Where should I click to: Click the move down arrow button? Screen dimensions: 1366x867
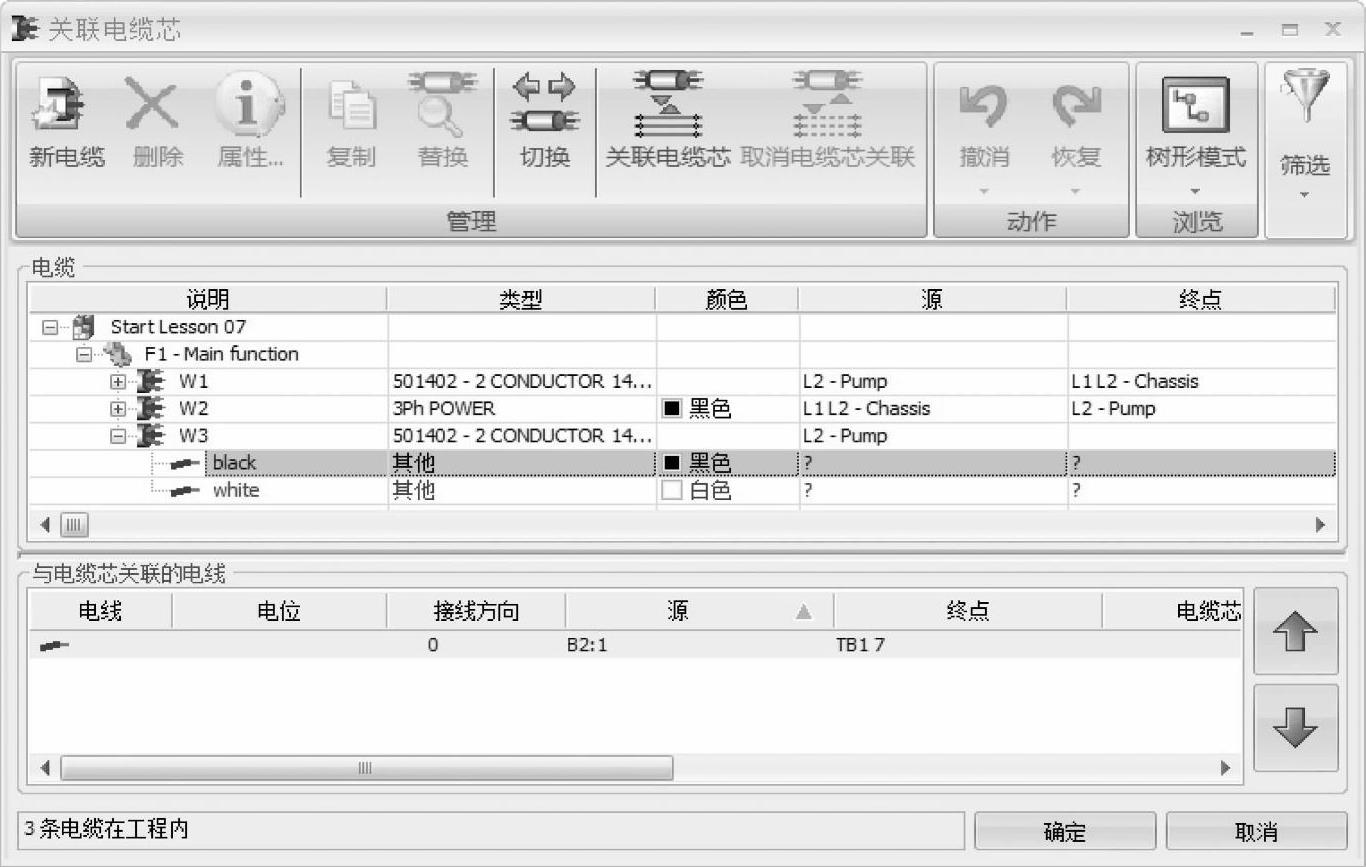1296,729
